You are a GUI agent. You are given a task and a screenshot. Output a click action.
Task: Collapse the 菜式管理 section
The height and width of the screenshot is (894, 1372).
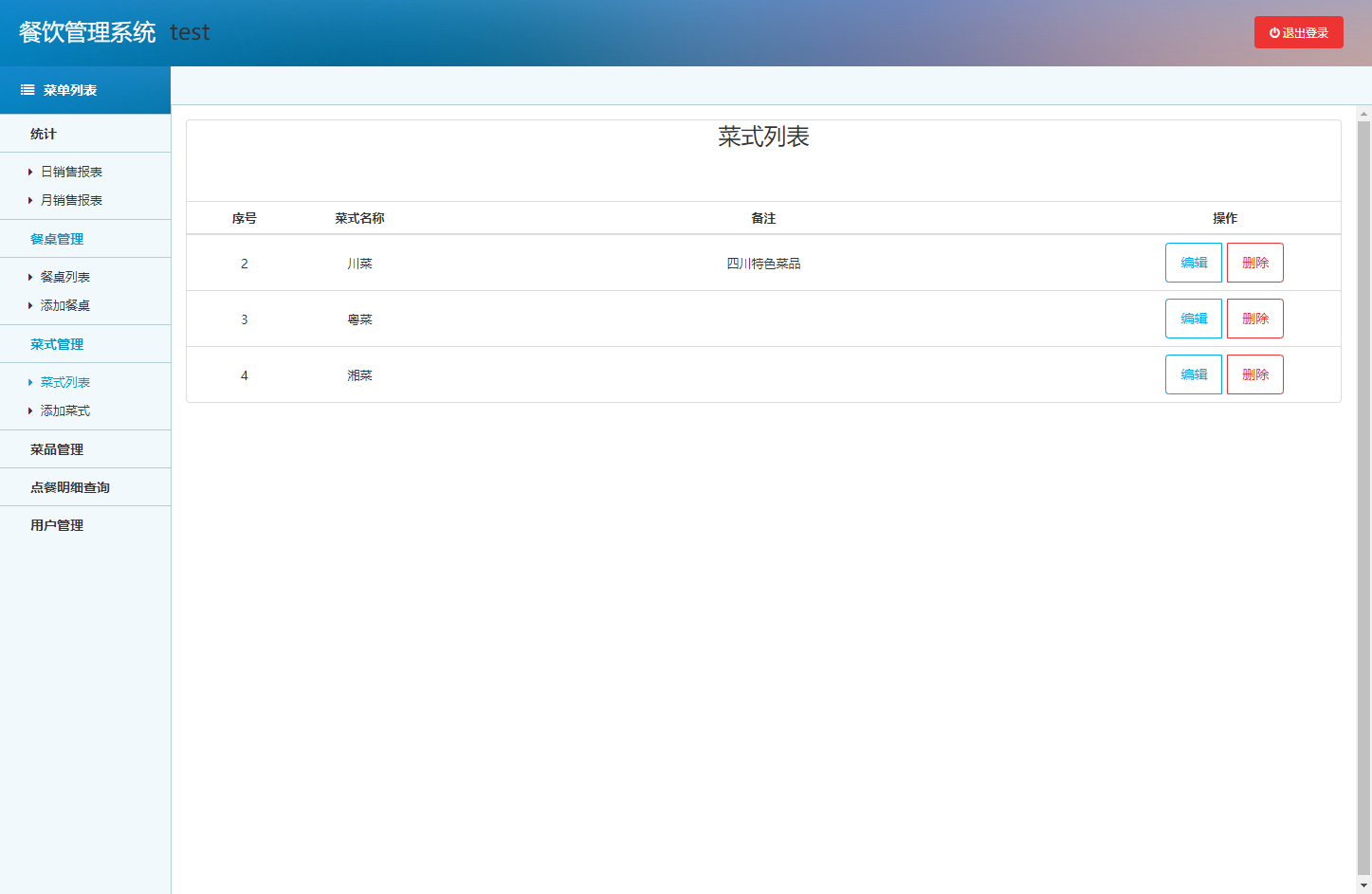coord(57,345)
